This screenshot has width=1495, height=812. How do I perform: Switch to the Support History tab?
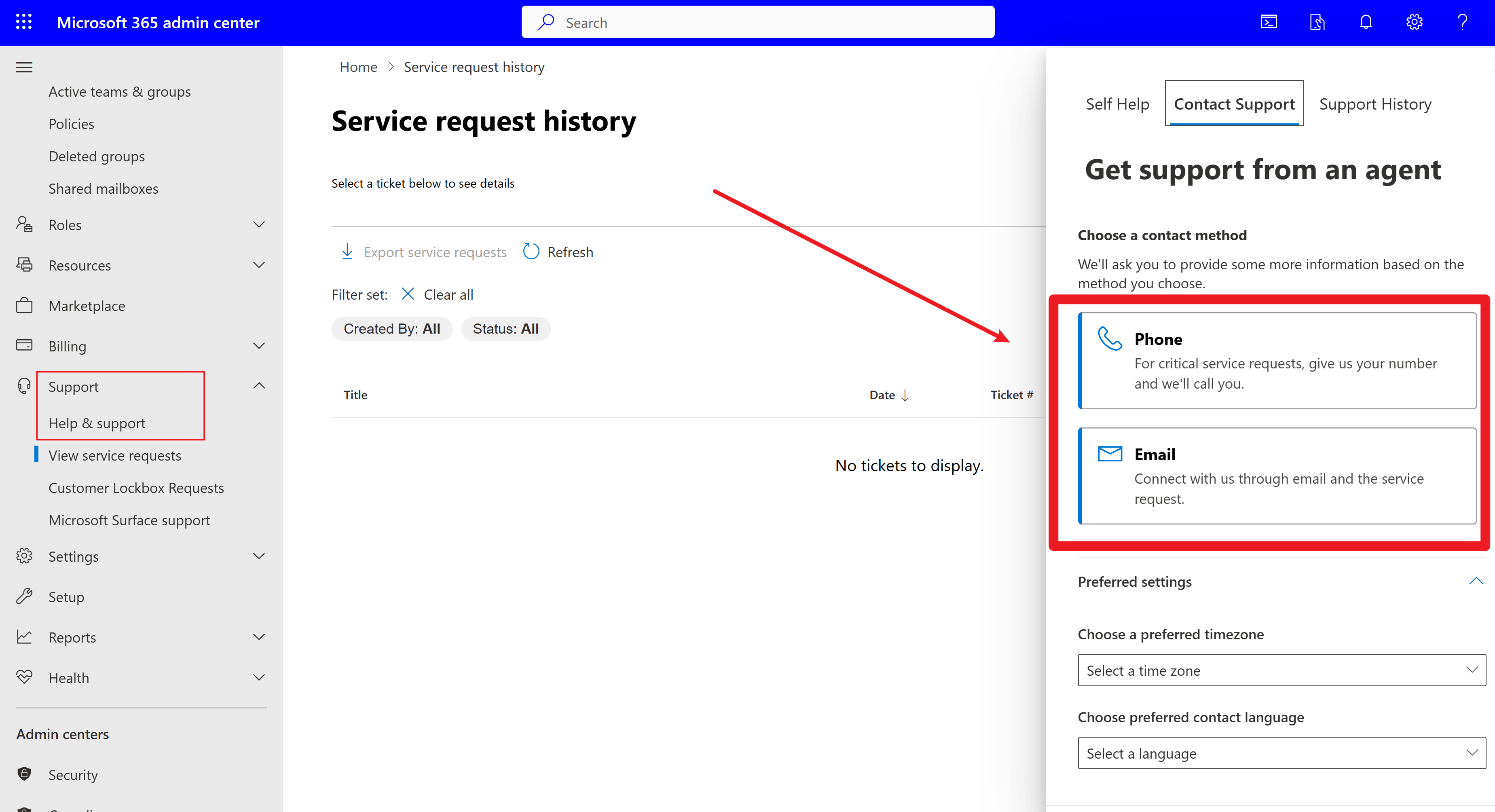tap(1375, 104)
